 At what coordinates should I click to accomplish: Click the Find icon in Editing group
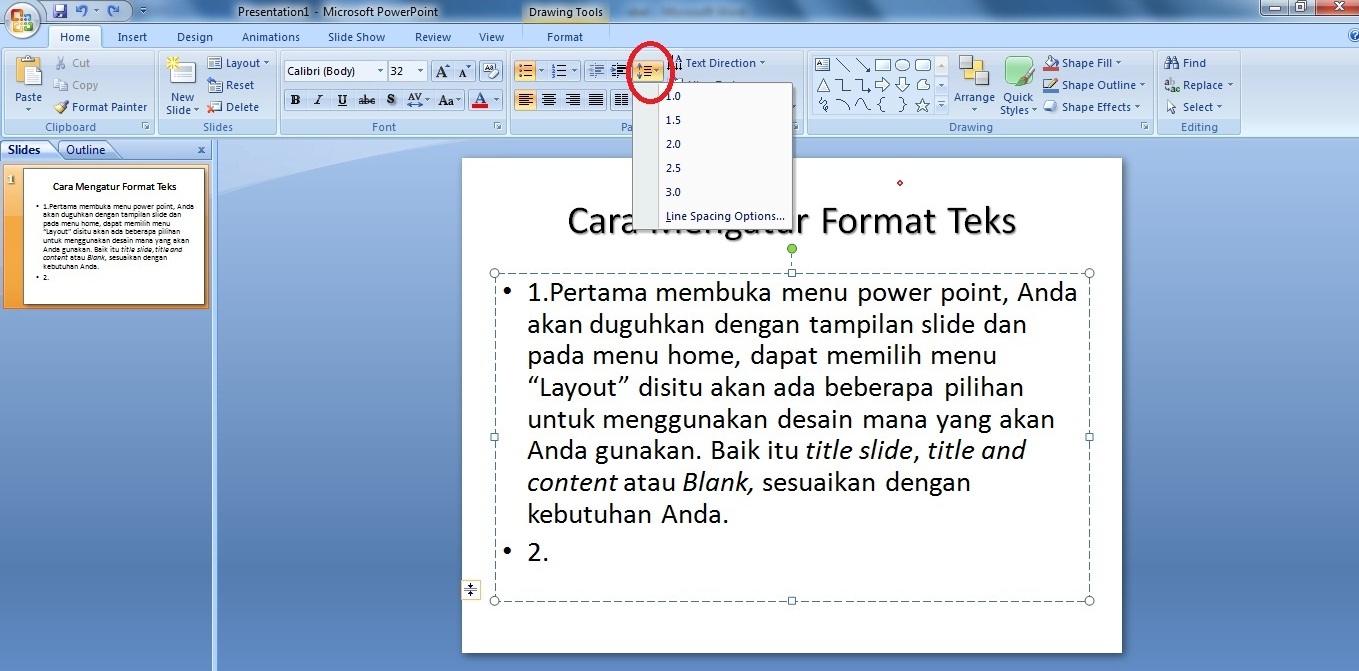1184,62
